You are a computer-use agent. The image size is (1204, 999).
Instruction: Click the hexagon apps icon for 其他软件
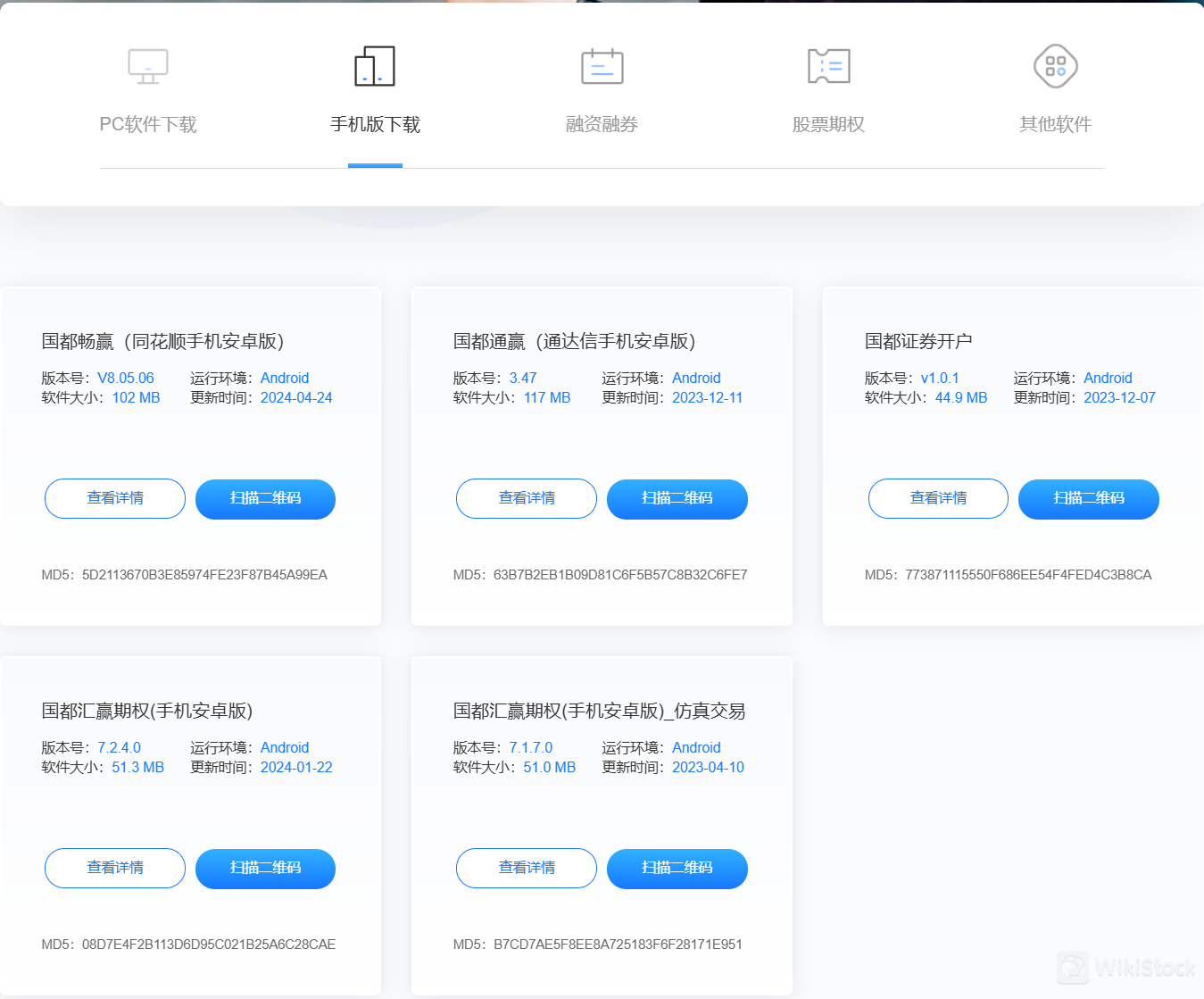pos(1056,66)
